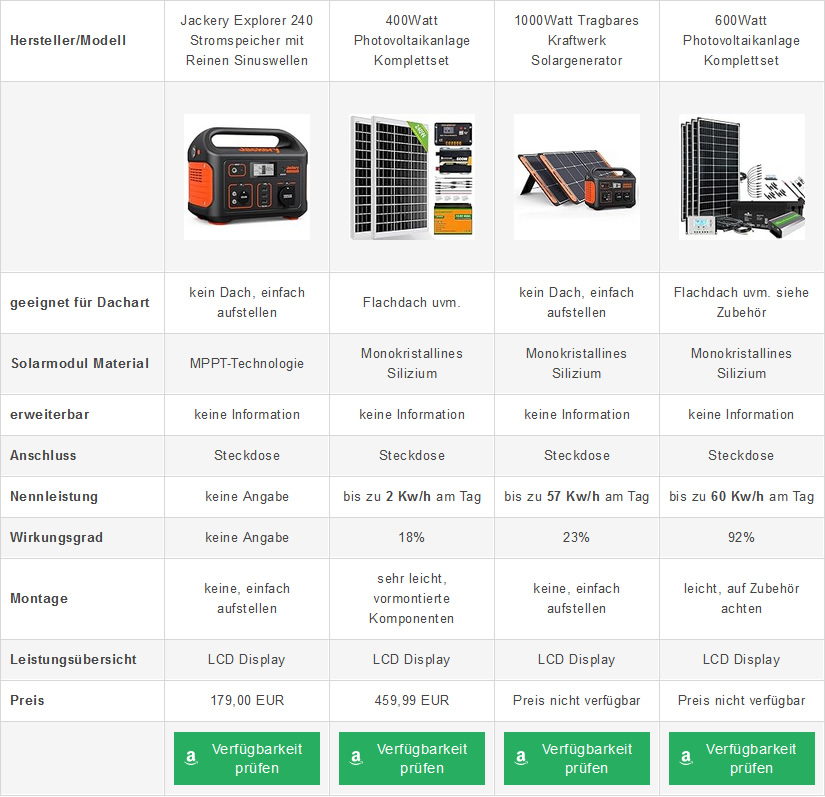Click the Hersteller/Modell row header

[68, 41]
